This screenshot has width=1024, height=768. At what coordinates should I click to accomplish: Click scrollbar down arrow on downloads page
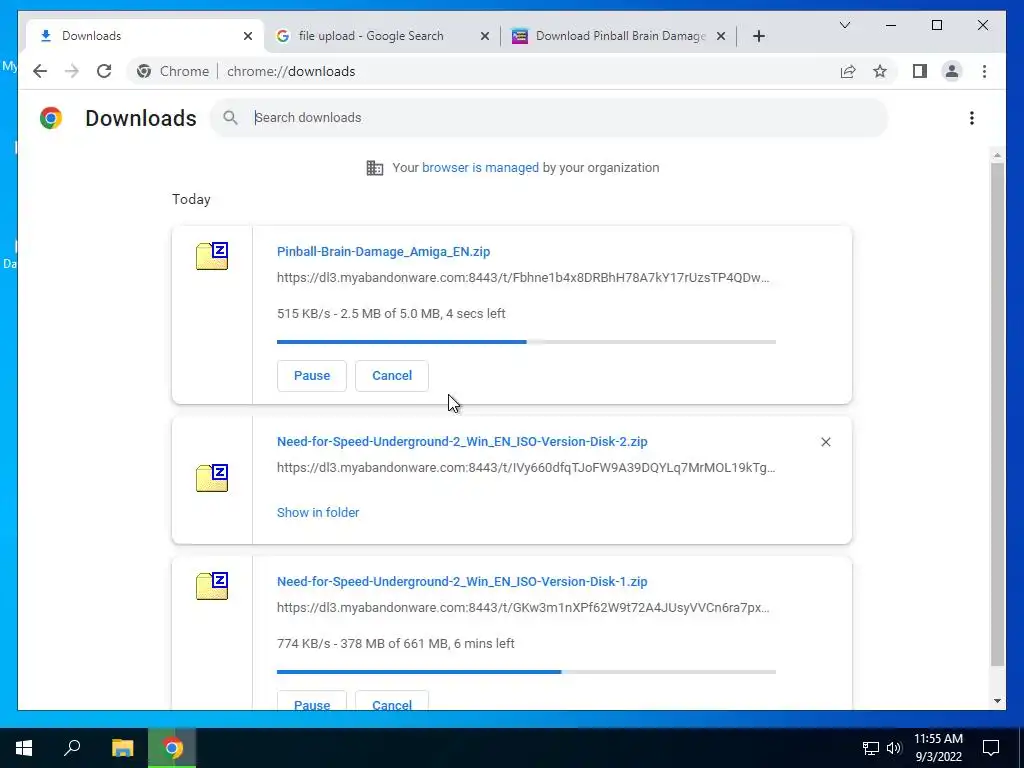point(997,701)
